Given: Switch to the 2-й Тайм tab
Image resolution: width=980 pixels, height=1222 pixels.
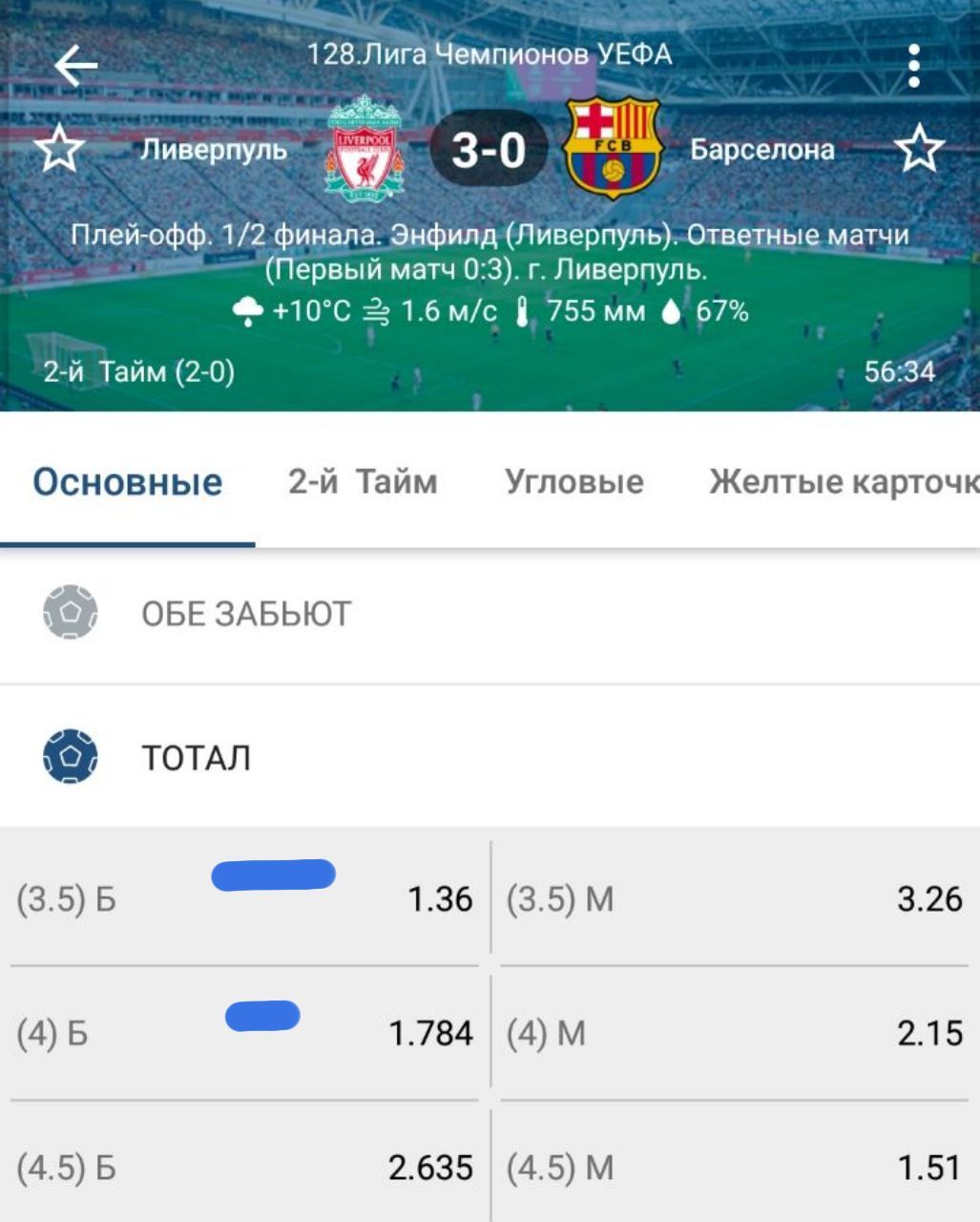Looking at the screenshot, I should 363,482.
